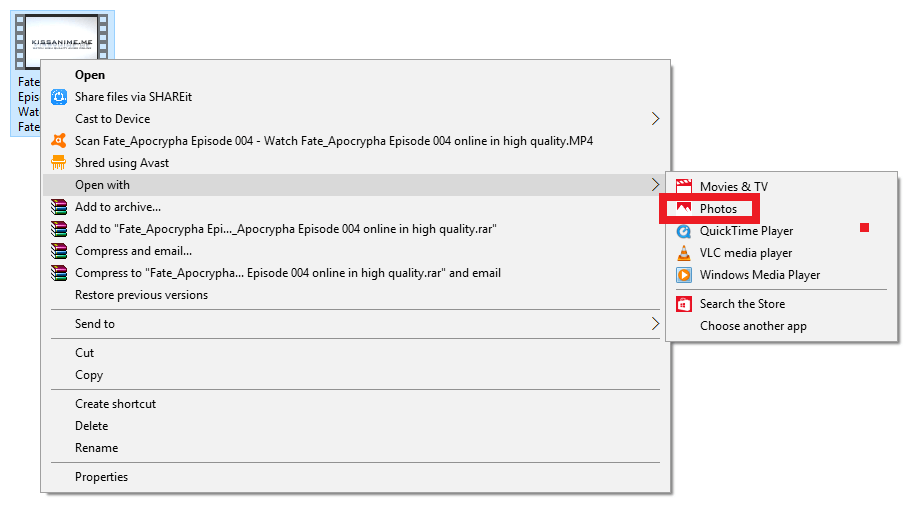Delete the selected file
This screenshot has height=507, width=910.
[91, 426]
